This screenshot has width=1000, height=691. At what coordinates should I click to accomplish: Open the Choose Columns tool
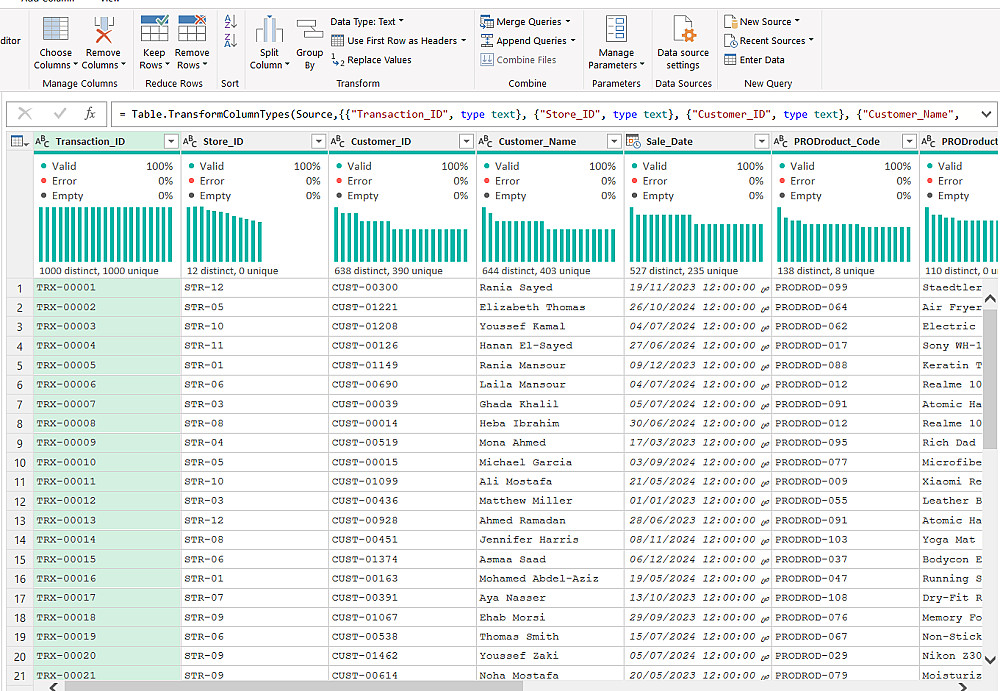[x=55, y=42]
